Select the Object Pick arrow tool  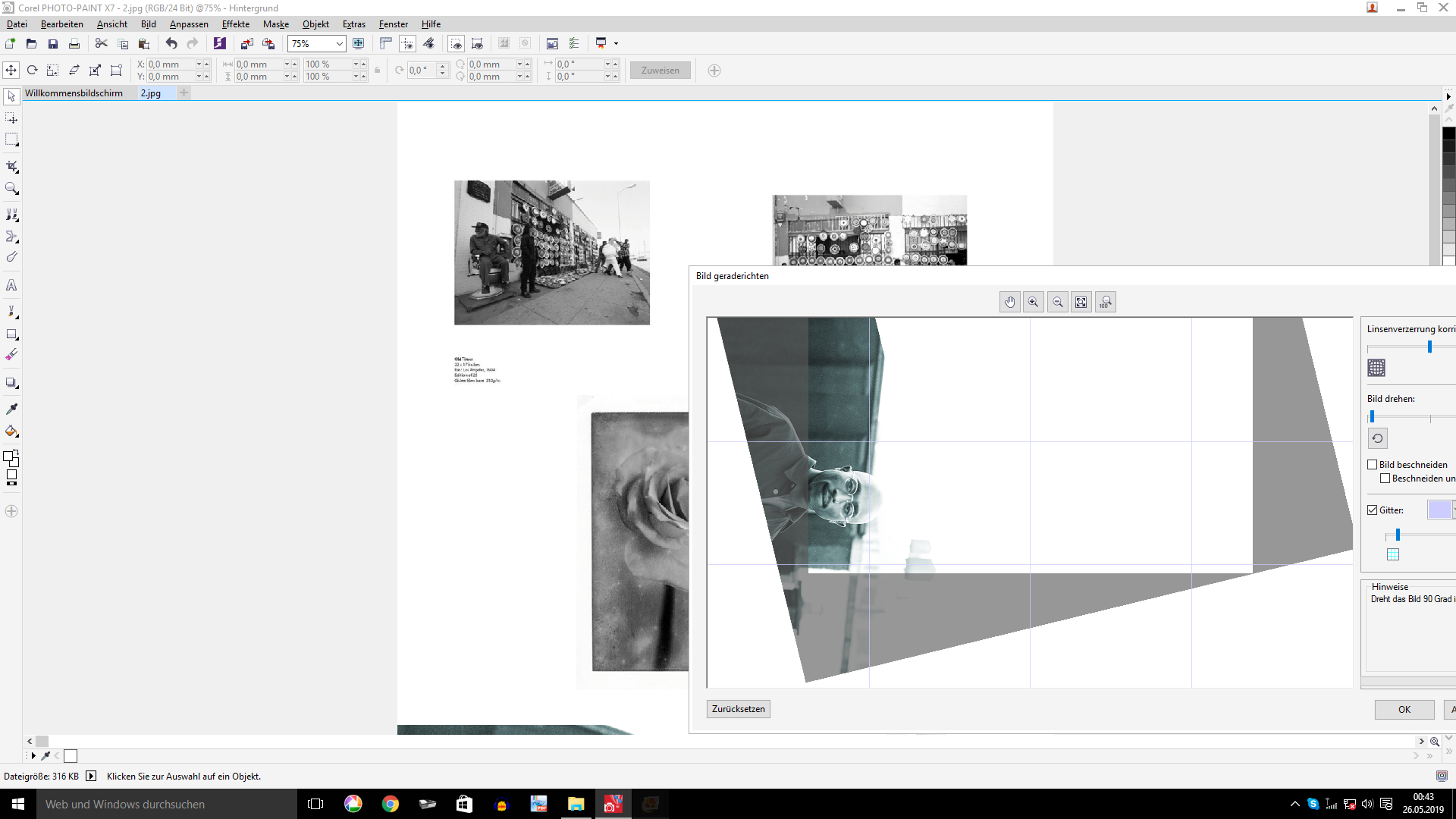click(11, 96)
